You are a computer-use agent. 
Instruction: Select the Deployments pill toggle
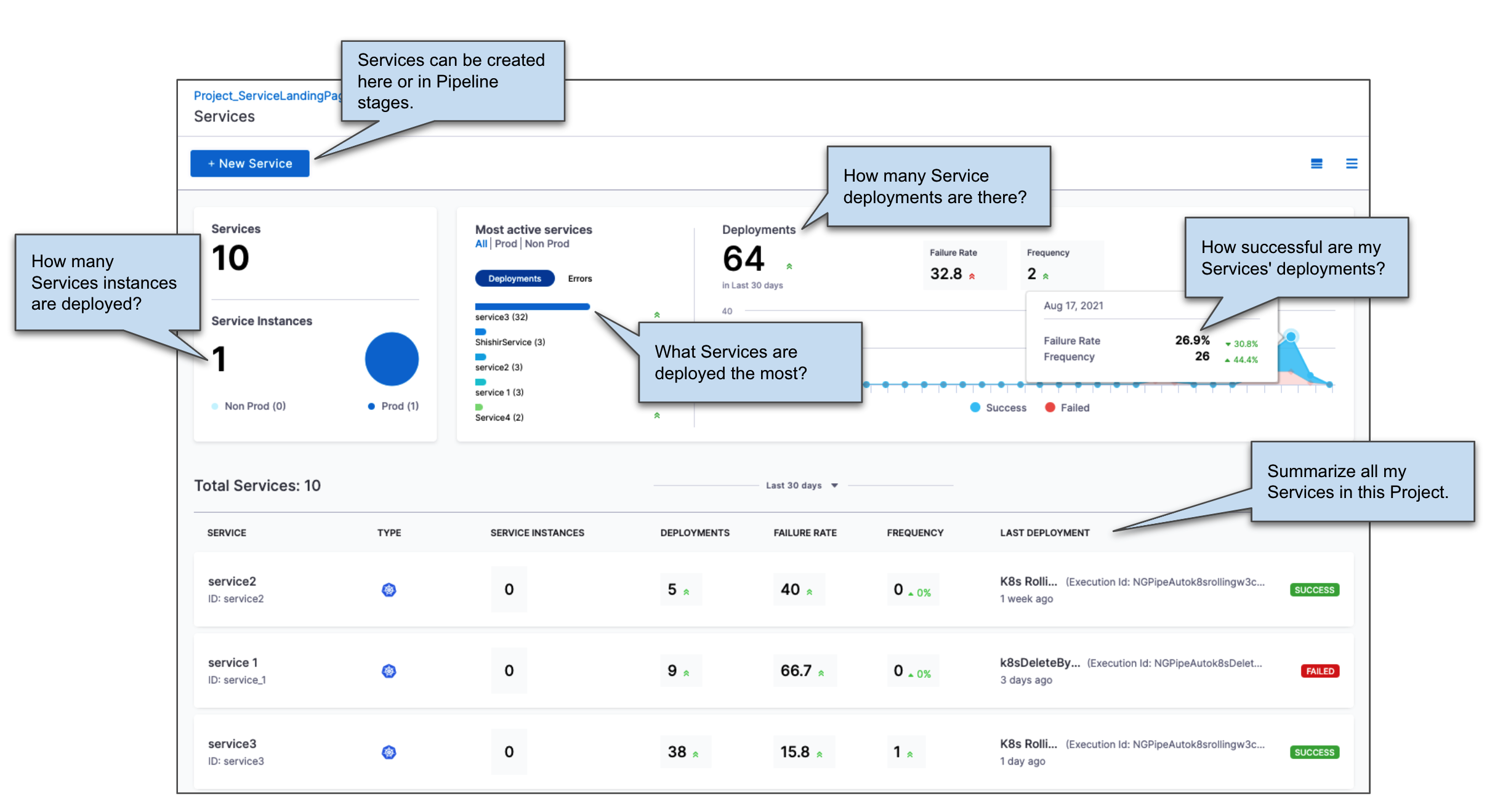514,279
